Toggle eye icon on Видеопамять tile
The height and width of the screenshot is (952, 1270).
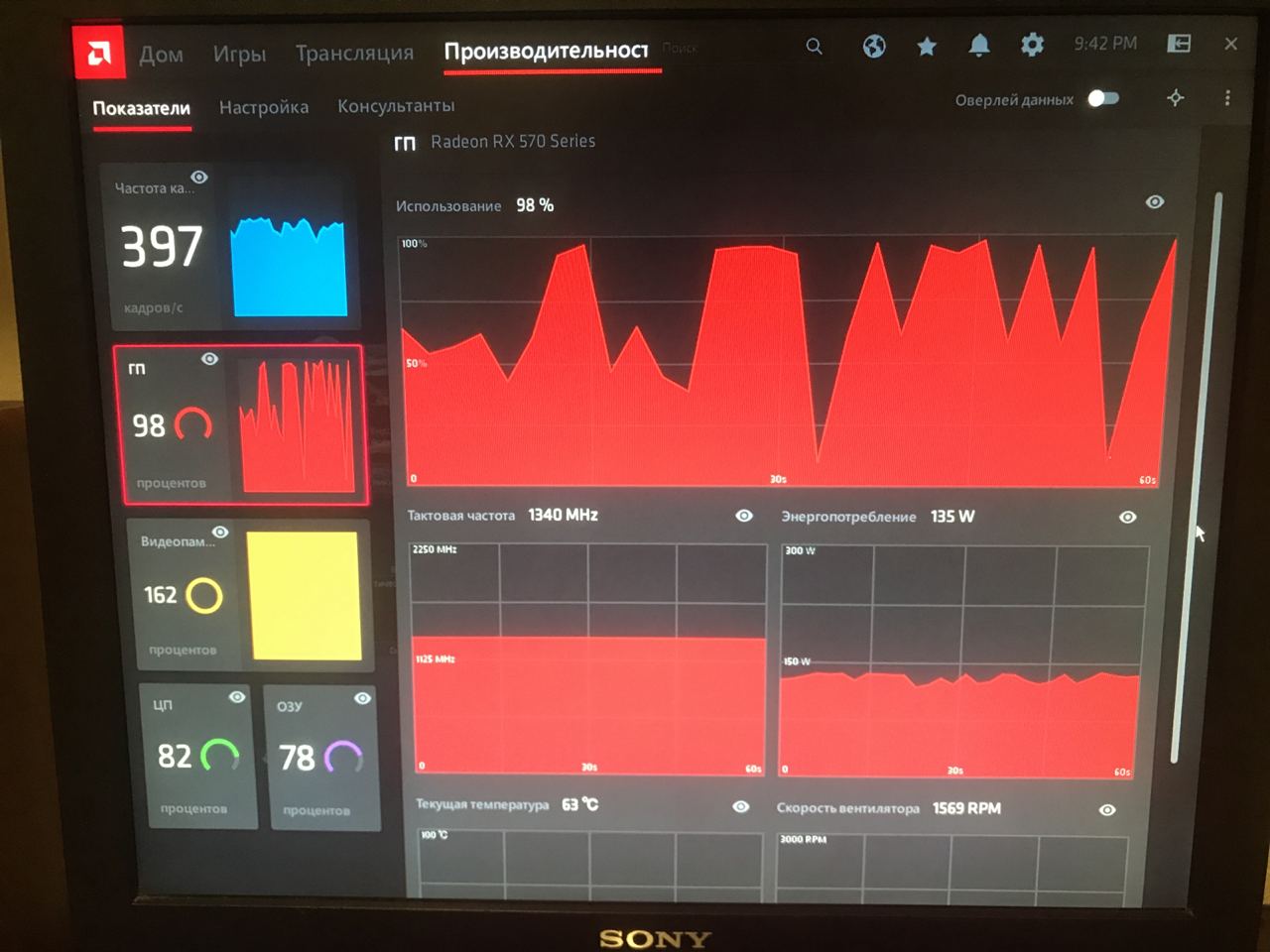[220, 533]
